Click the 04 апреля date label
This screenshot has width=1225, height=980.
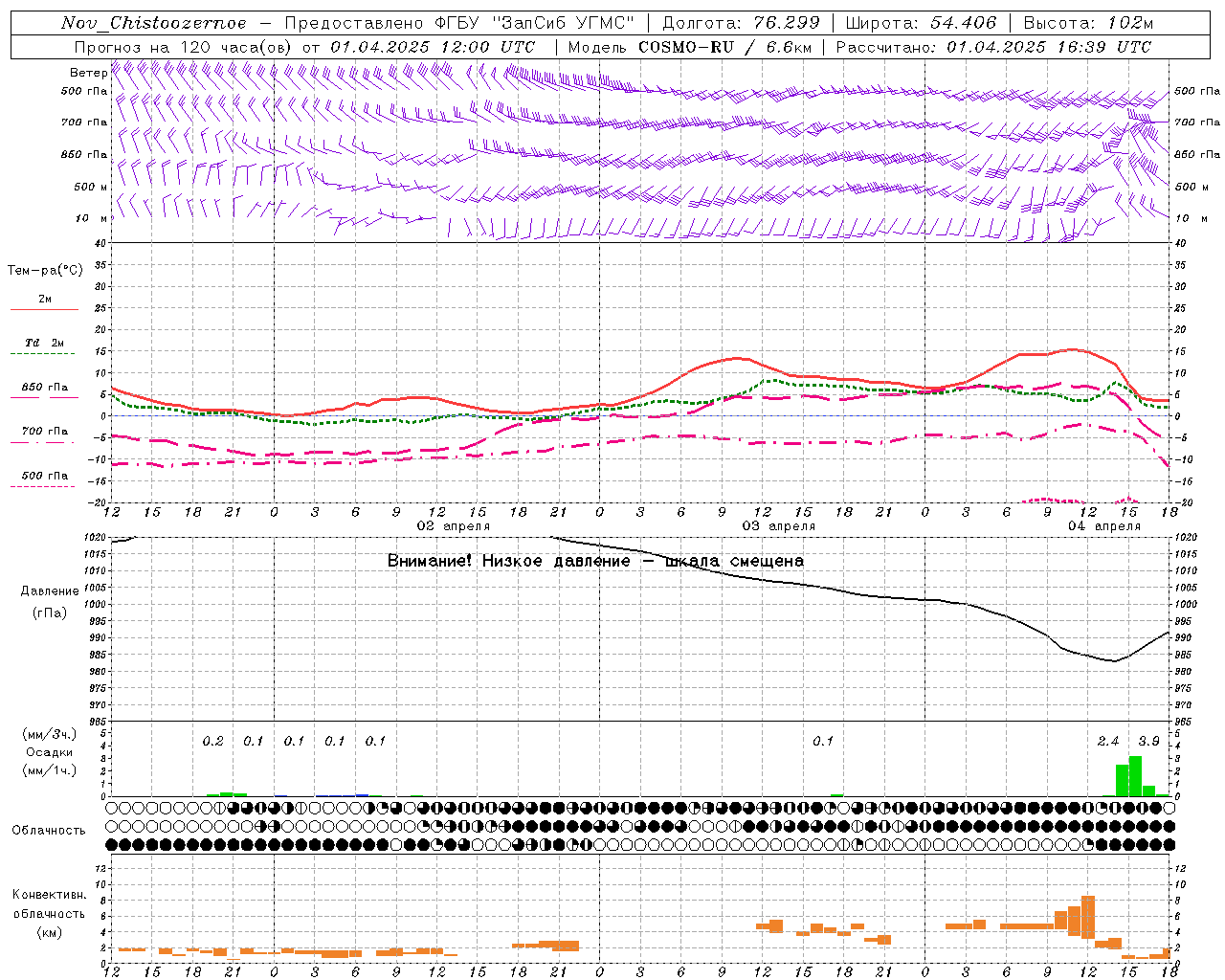1104,526
